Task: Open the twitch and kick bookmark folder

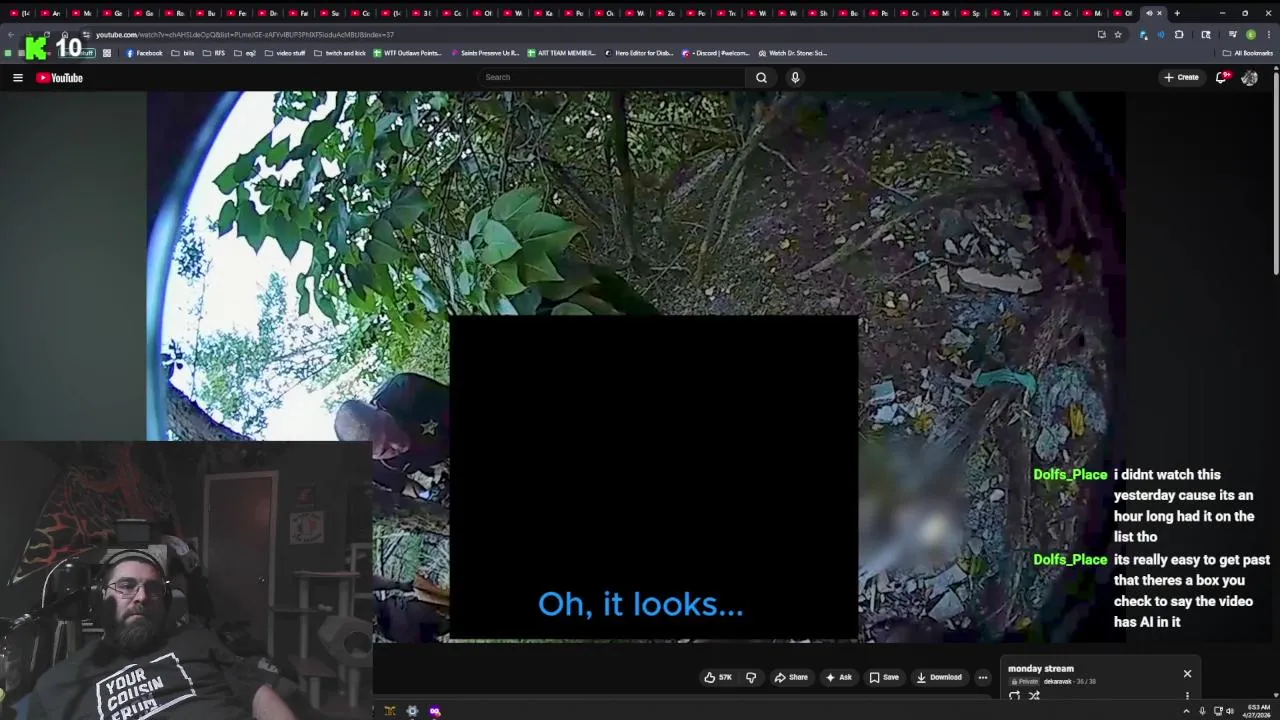Action: pos(339,53)
